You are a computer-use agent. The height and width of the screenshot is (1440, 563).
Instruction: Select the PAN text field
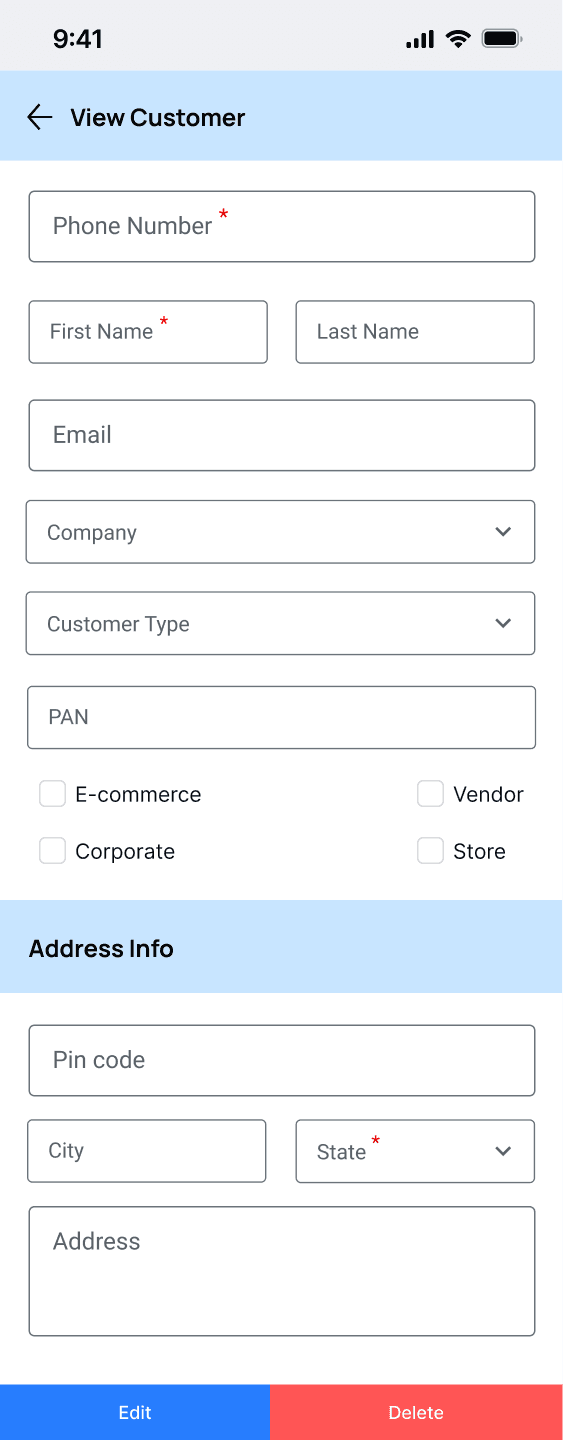(282, 717)
